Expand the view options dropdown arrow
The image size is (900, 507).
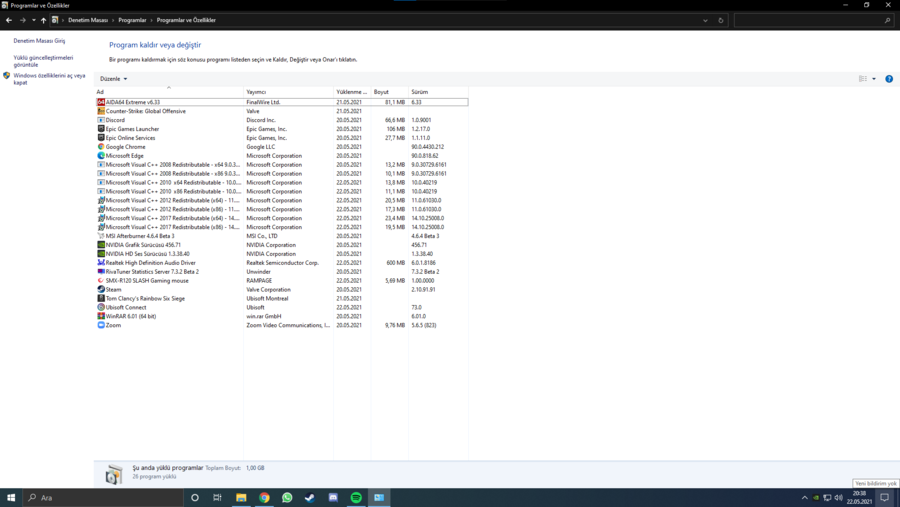tap(874, 79)
